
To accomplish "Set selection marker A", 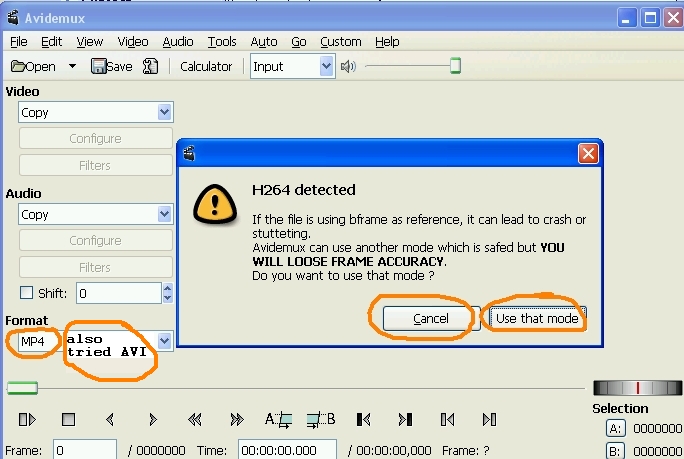I will pyautogui.click(x=279, y=420).
